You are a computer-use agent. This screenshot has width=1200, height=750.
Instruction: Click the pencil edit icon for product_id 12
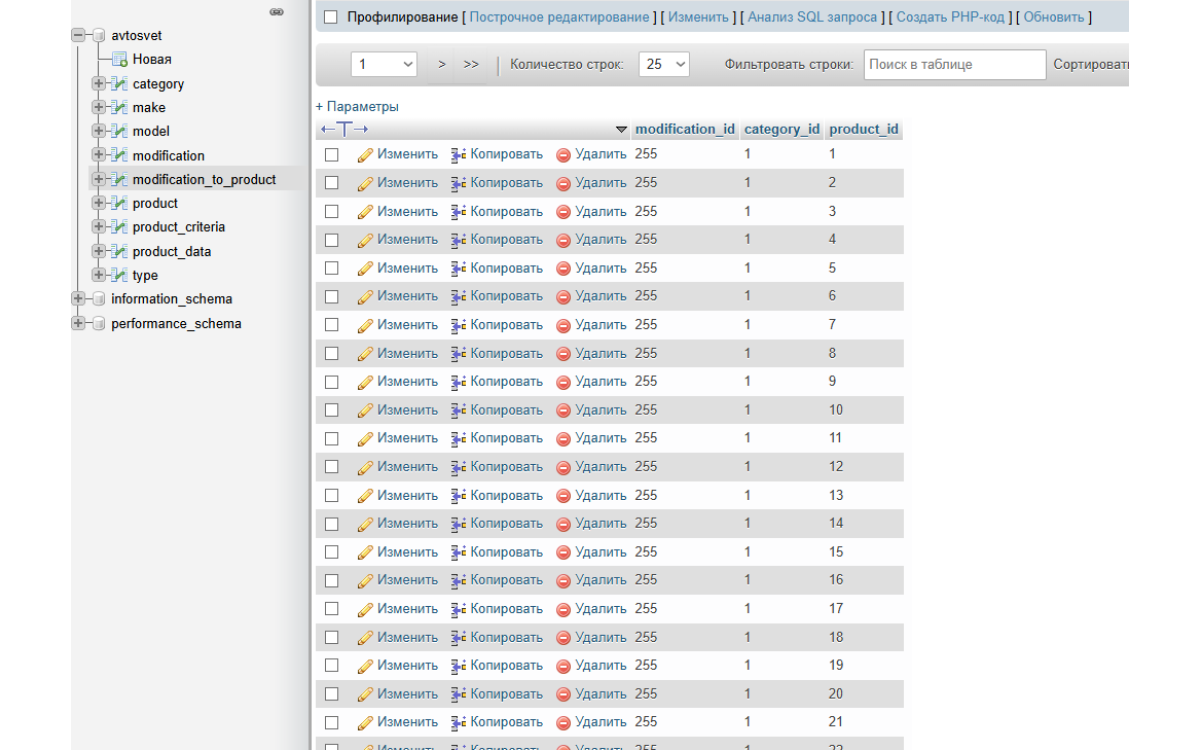[x=365, y=467]
